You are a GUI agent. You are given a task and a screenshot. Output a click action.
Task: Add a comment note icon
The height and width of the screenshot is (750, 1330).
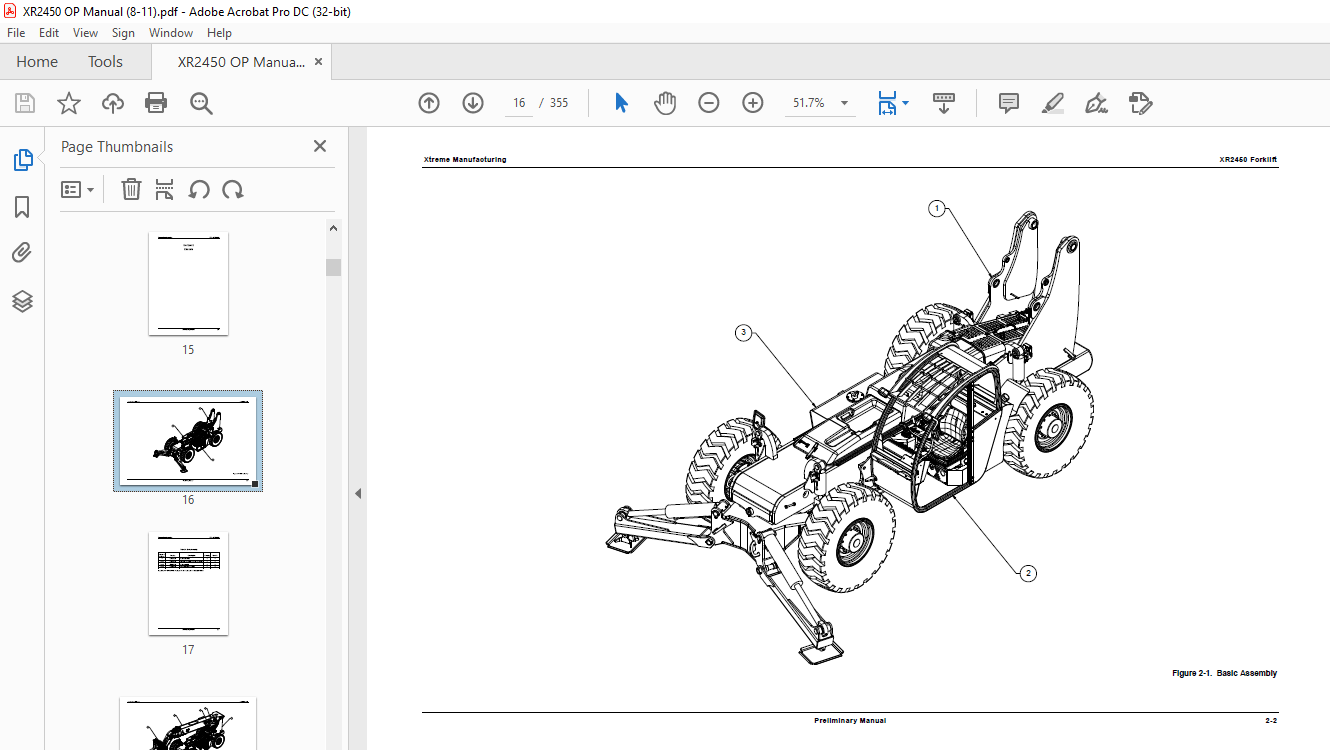tap(1009, 103)
